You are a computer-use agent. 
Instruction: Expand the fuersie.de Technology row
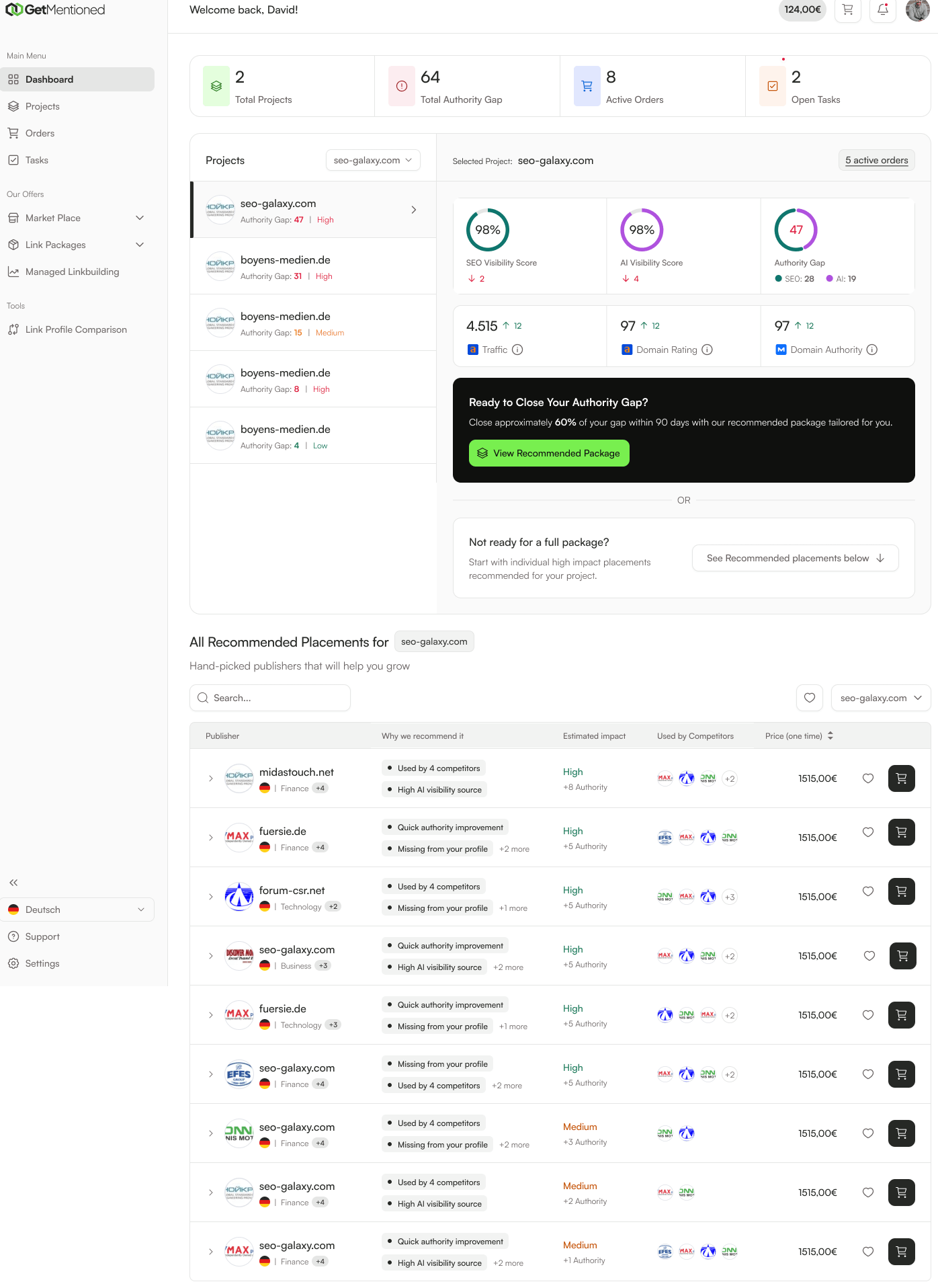(211, 1015)
